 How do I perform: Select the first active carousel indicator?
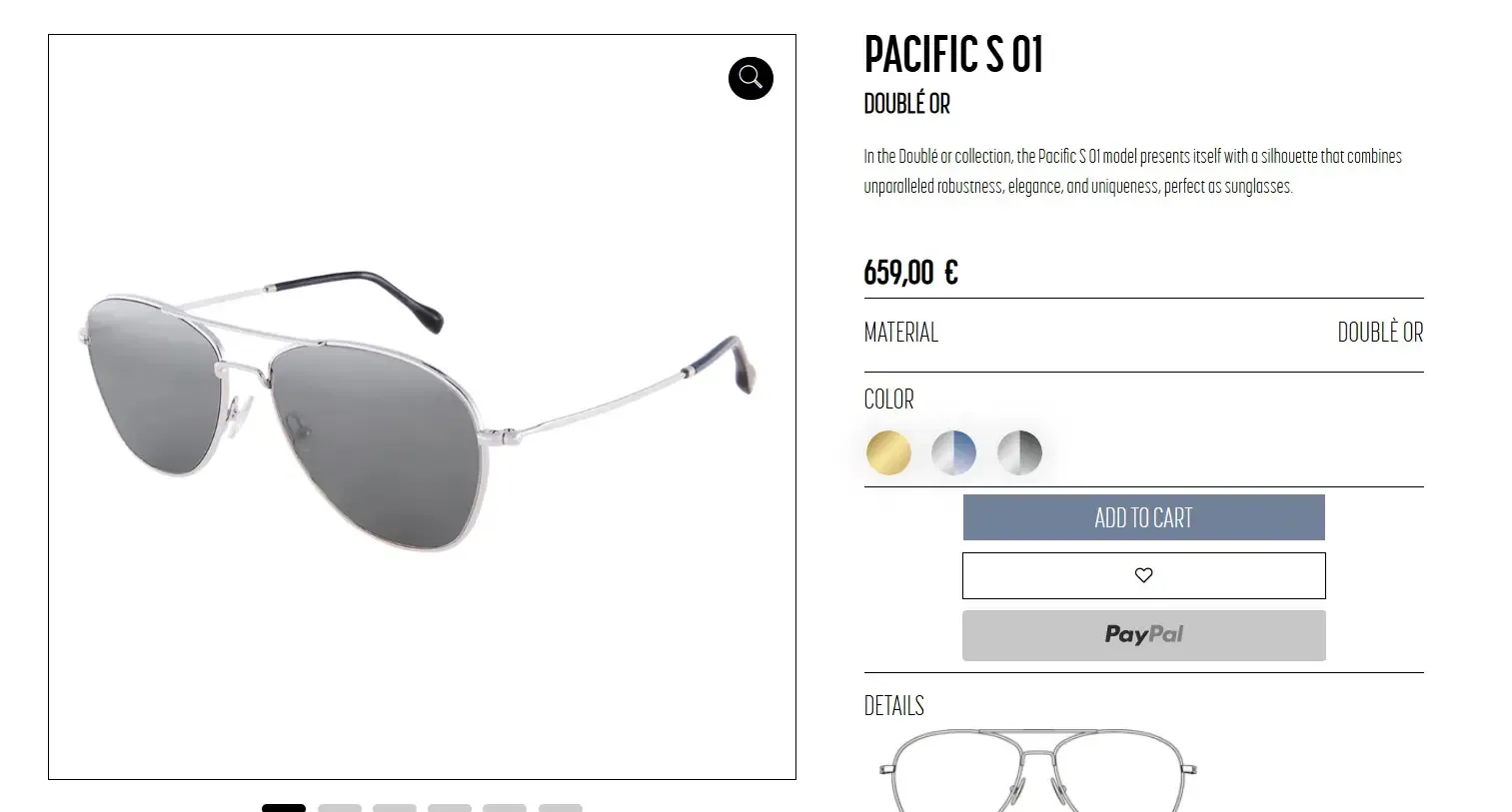(284, 807)
